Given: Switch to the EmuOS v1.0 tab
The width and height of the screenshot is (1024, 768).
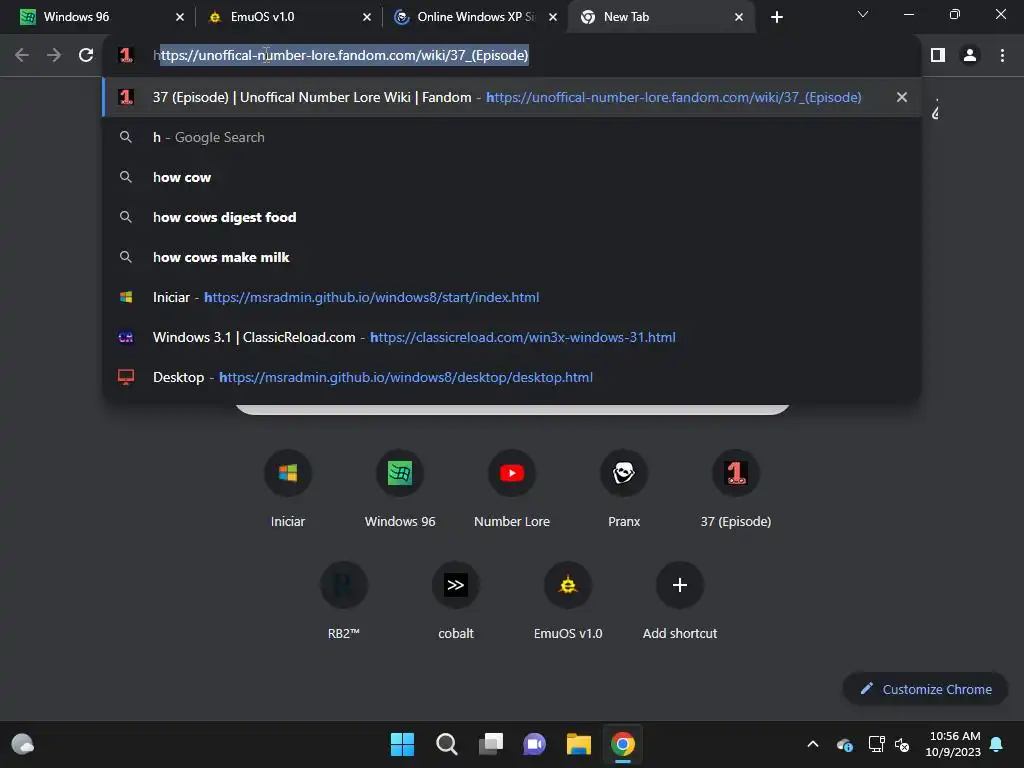Looking at the screenshot, I should click(285, 17).
